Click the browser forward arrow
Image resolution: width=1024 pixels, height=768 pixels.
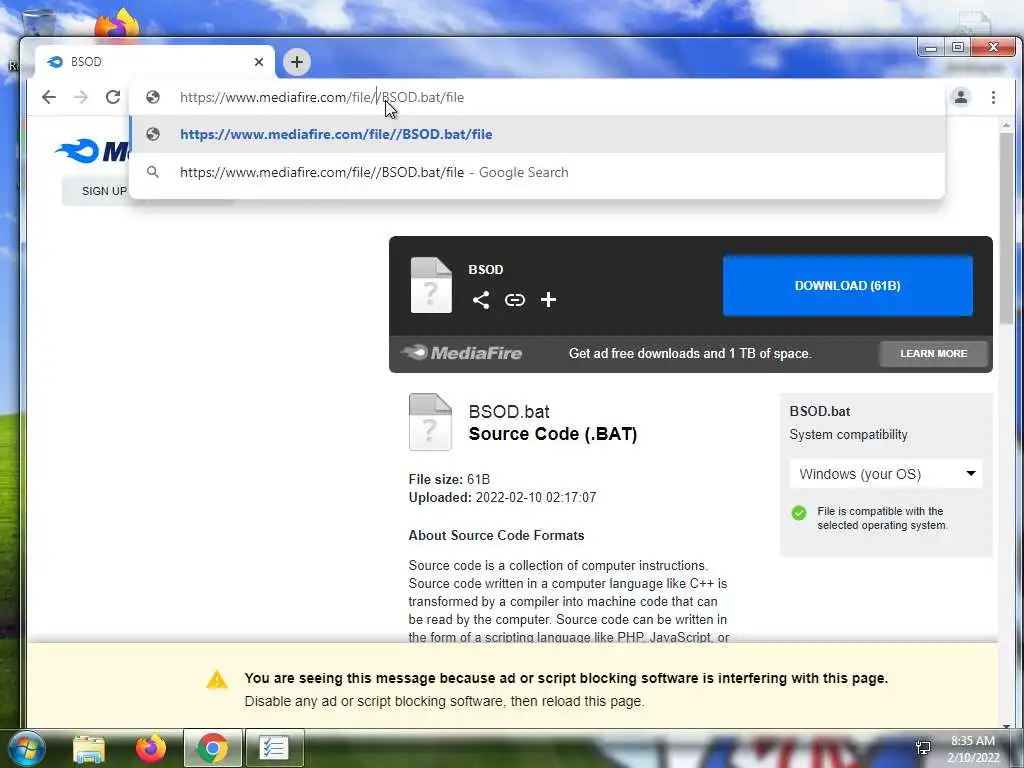click(x=81, y=97)
